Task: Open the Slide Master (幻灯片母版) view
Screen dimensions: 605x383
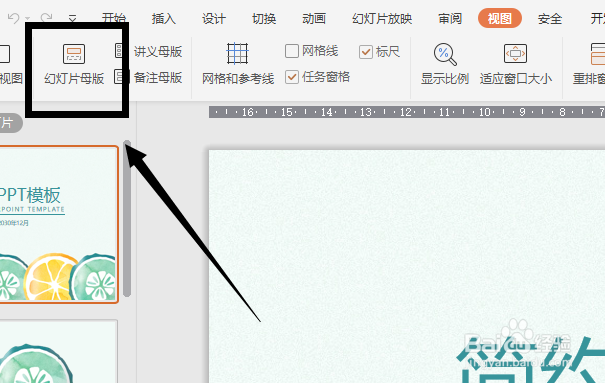Action: point(74,64)
